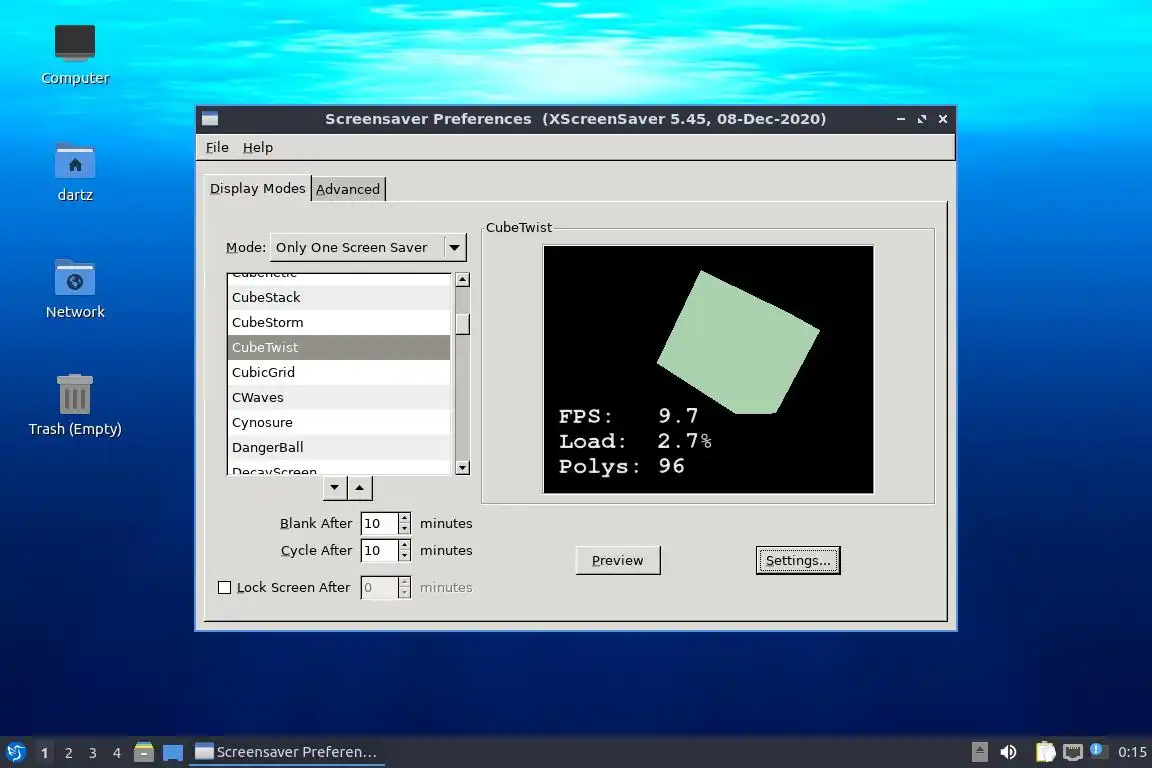
Task: Open the Computer desktop icon
Action: 75,55
